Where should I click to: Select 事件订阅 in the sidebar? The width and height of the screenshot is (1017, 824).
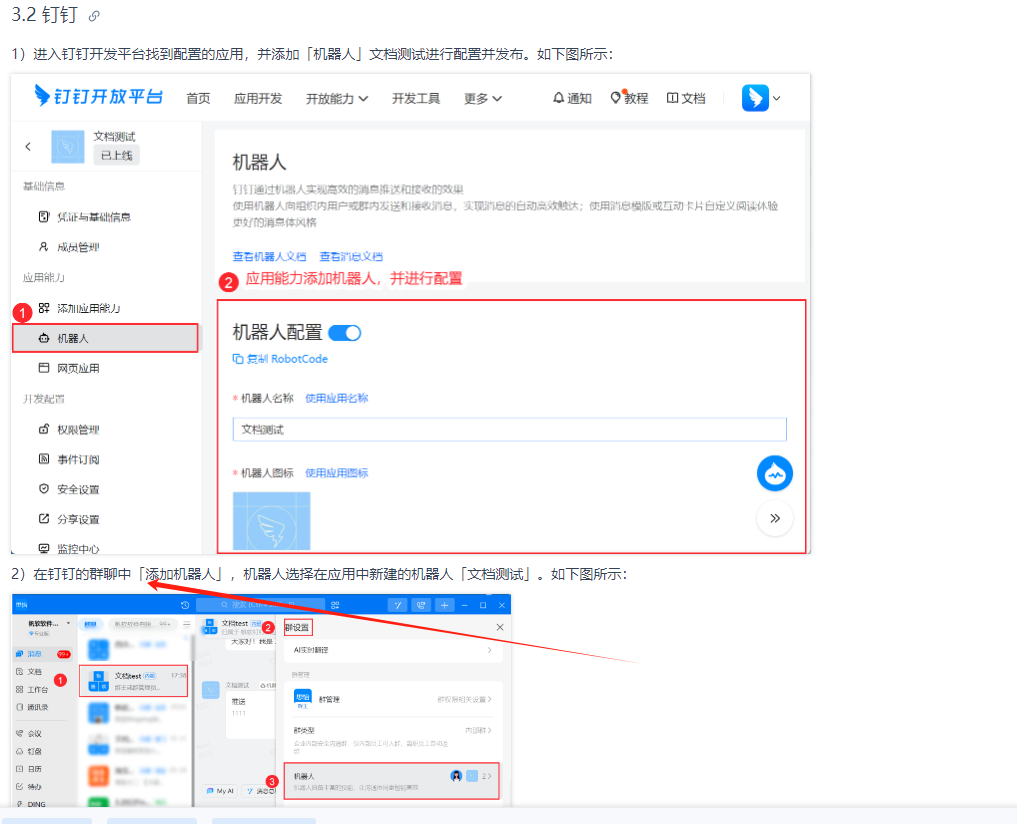69,459
